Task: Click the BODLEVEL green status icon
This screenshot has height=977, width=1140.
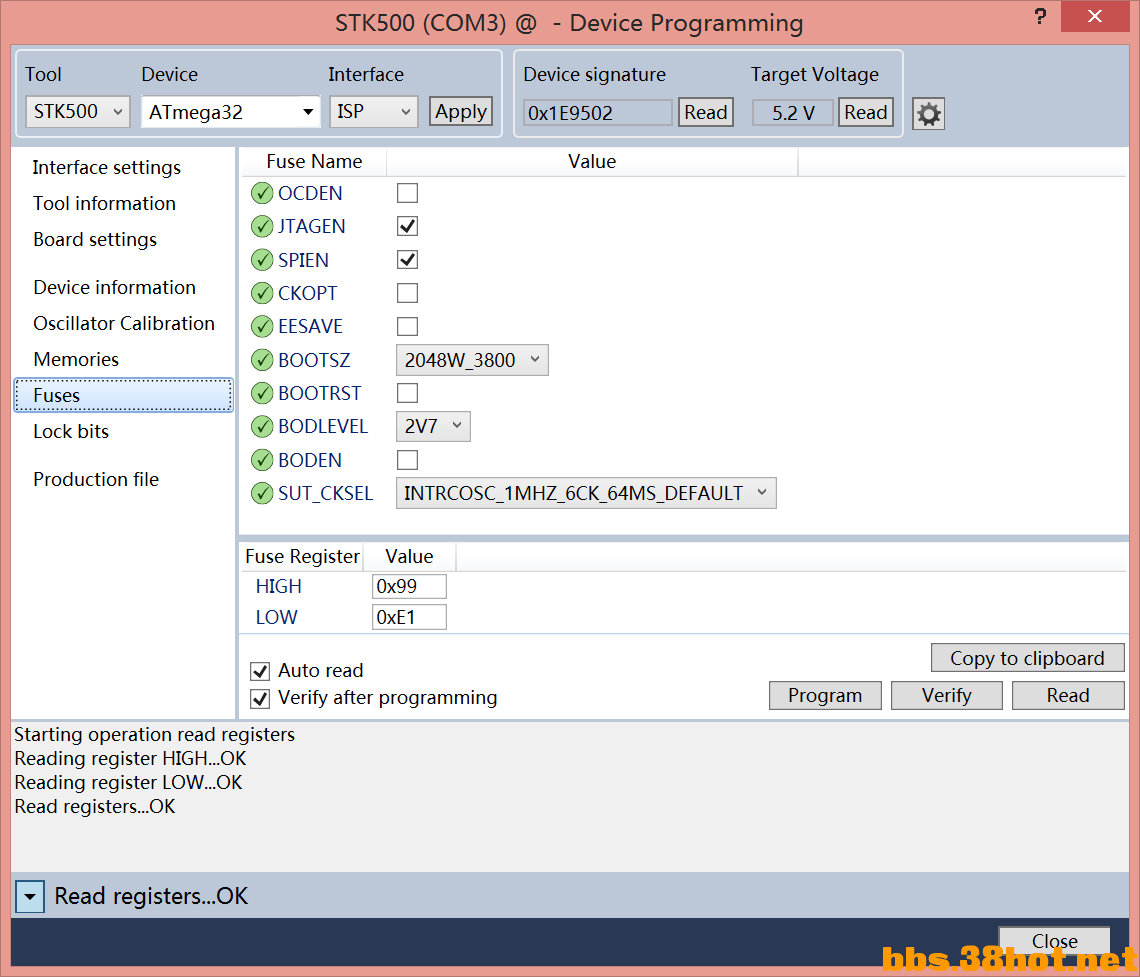Action: [262, 427]
